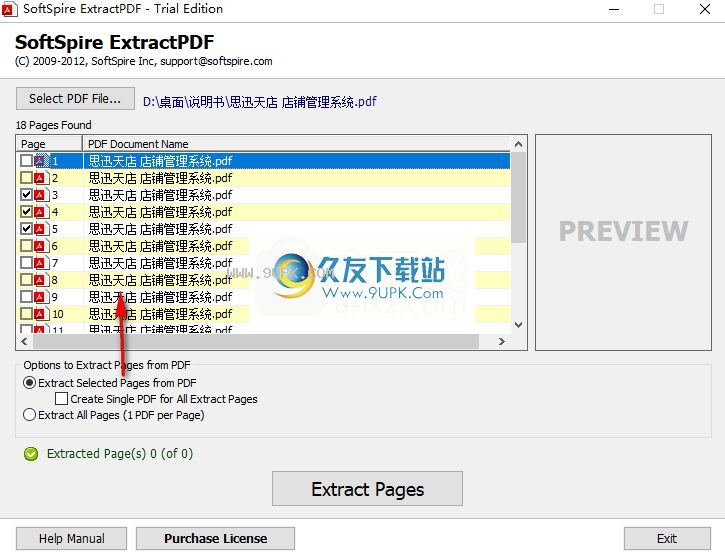Uncheck the checkbox for page 3
725x552 pixels.
pyautogui.click(x=26, y=195)
